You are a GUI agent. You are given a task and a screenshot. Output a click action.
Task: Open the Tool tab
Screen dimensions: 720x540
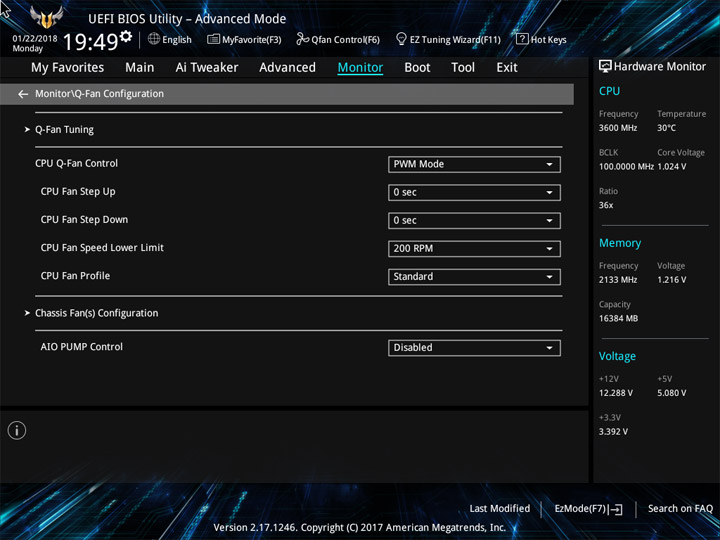(x=463, y=68)
